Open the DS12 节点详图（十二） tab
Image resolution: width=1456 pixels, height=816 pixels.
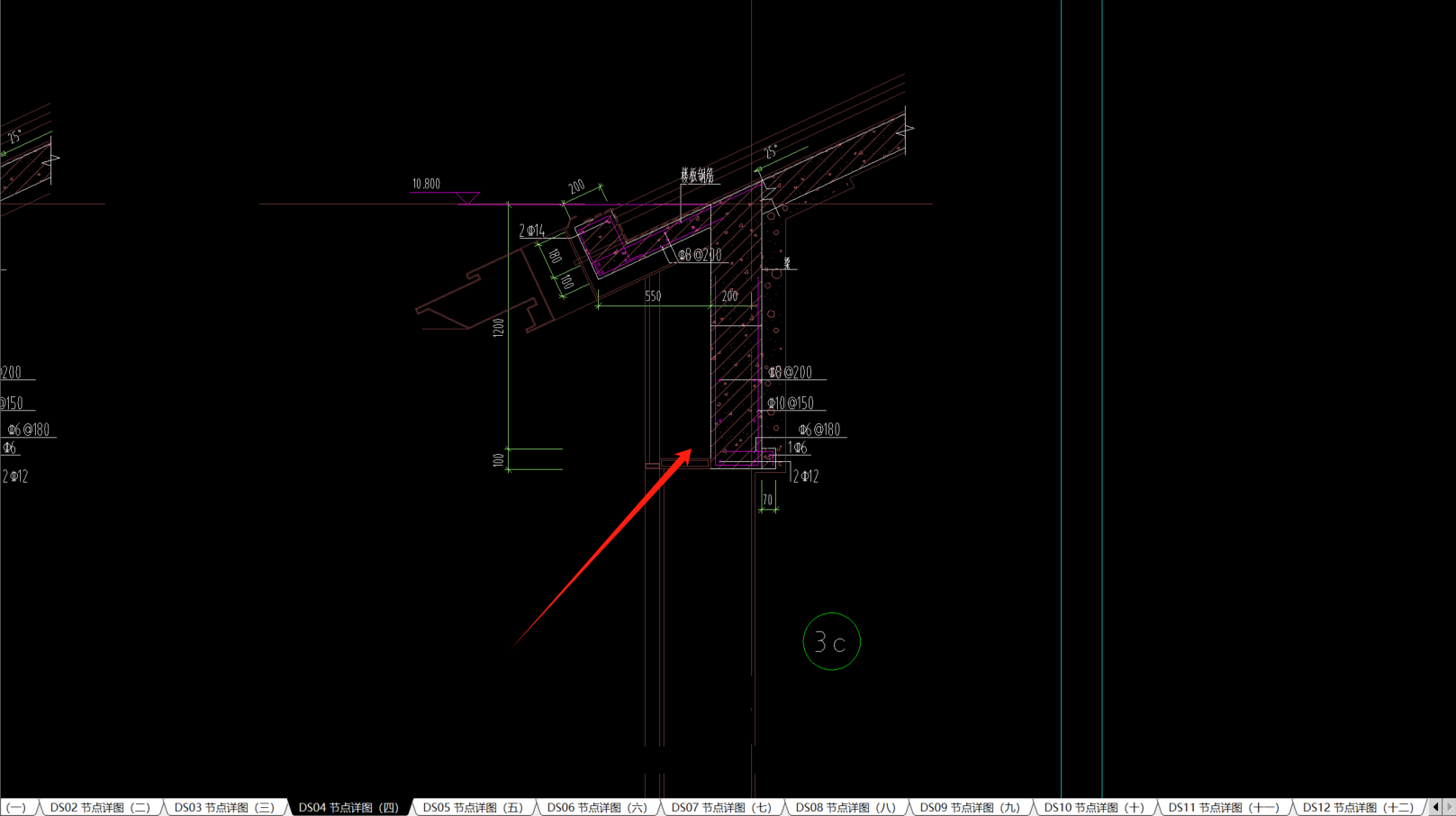(1358, 807)
